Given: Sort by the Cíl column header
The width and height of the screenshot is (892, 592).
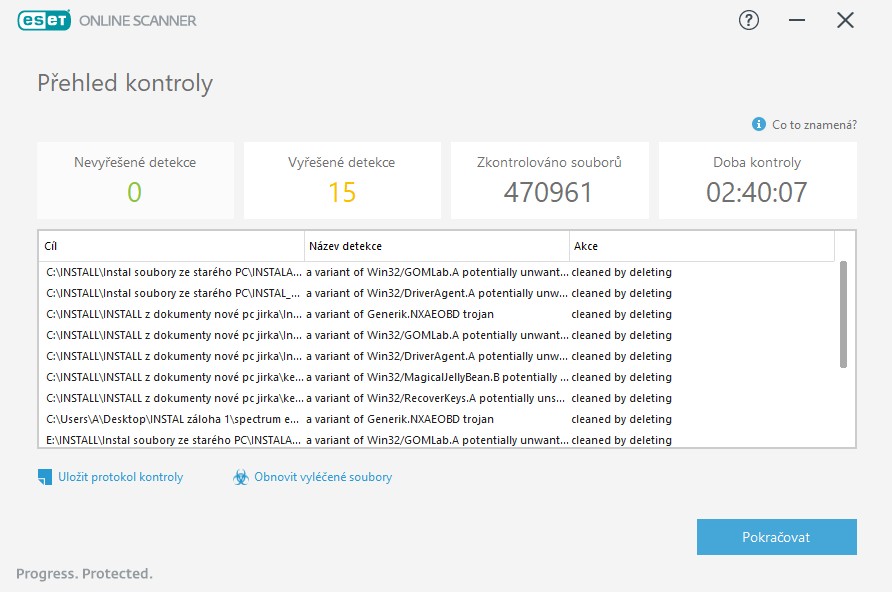Looking at the screenshot, I should 171,246.
